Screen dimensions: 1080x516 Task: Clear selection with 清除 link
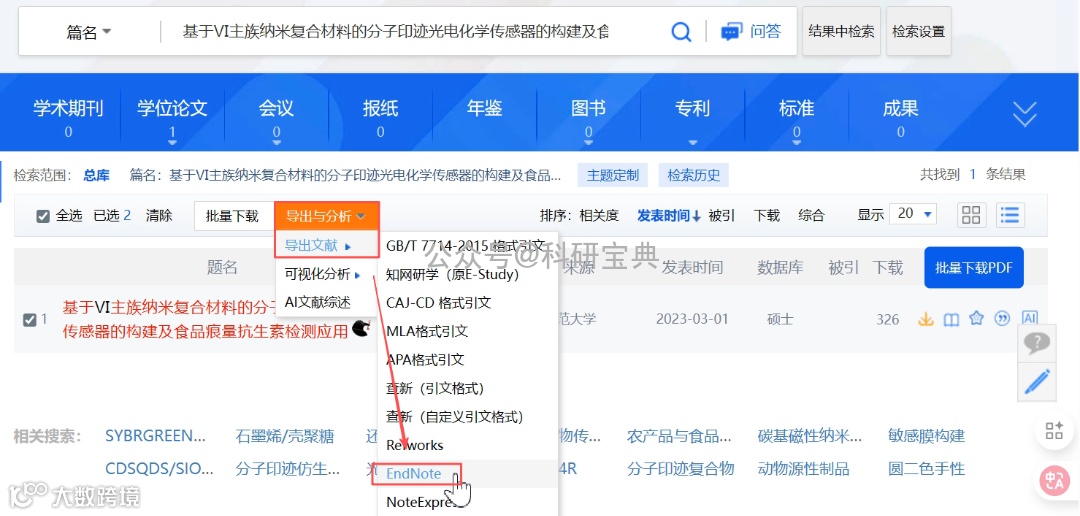(159, 216)
